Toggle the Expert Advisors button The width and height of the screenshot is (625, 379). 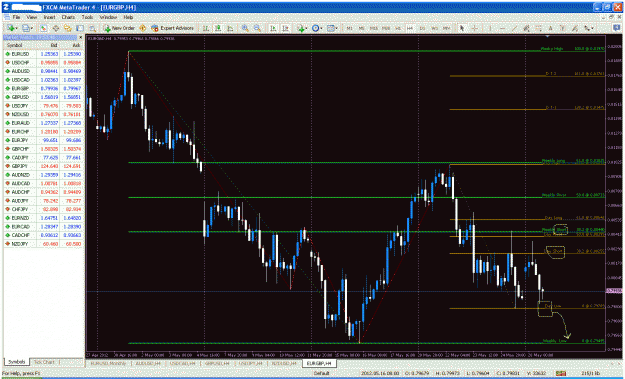(x=172, y=28)
